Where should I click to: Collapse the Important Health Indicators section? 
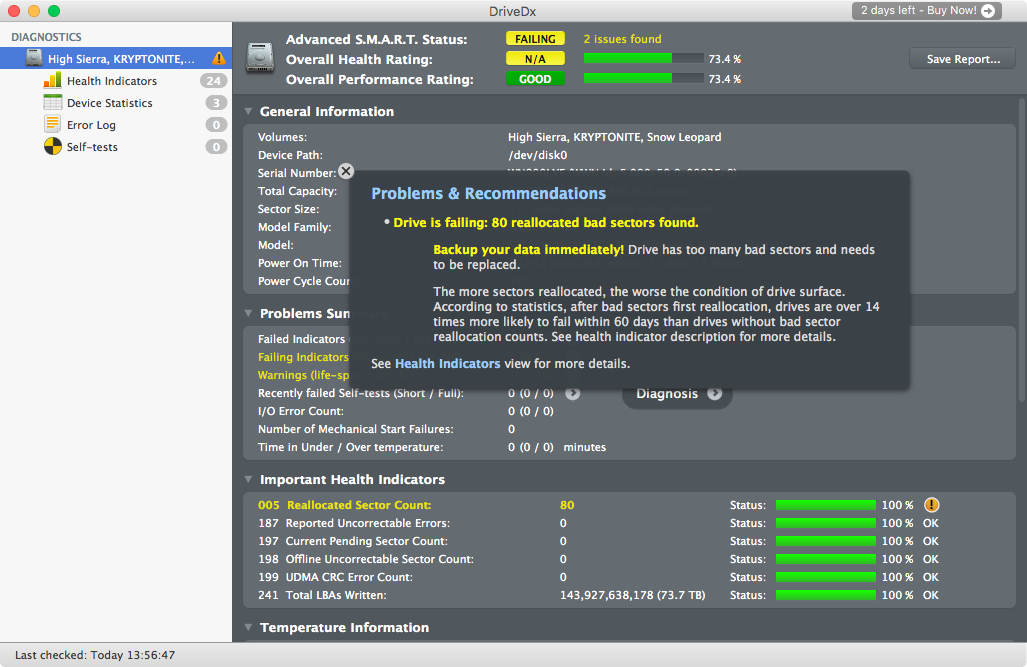pyautogui.click(x=248, y=479)
